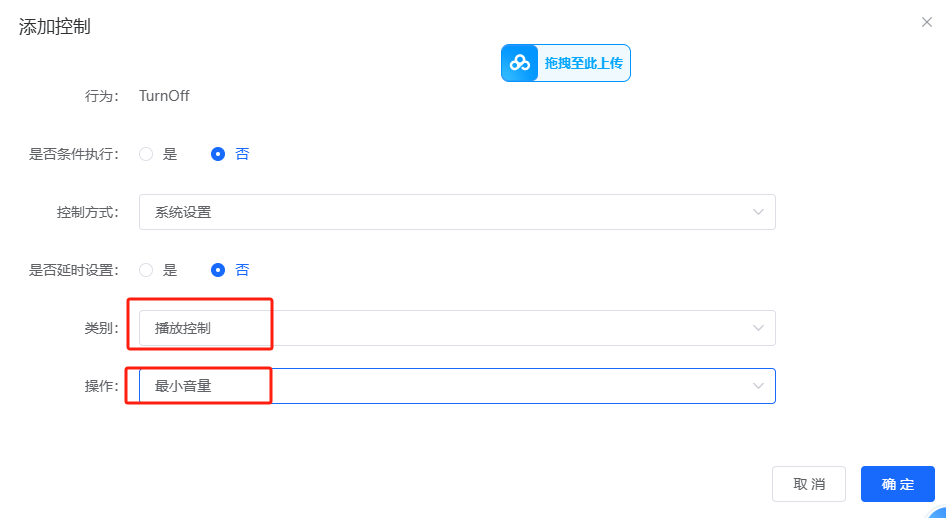Click the 类别 dropdown chevron arrow

[758, 328]
